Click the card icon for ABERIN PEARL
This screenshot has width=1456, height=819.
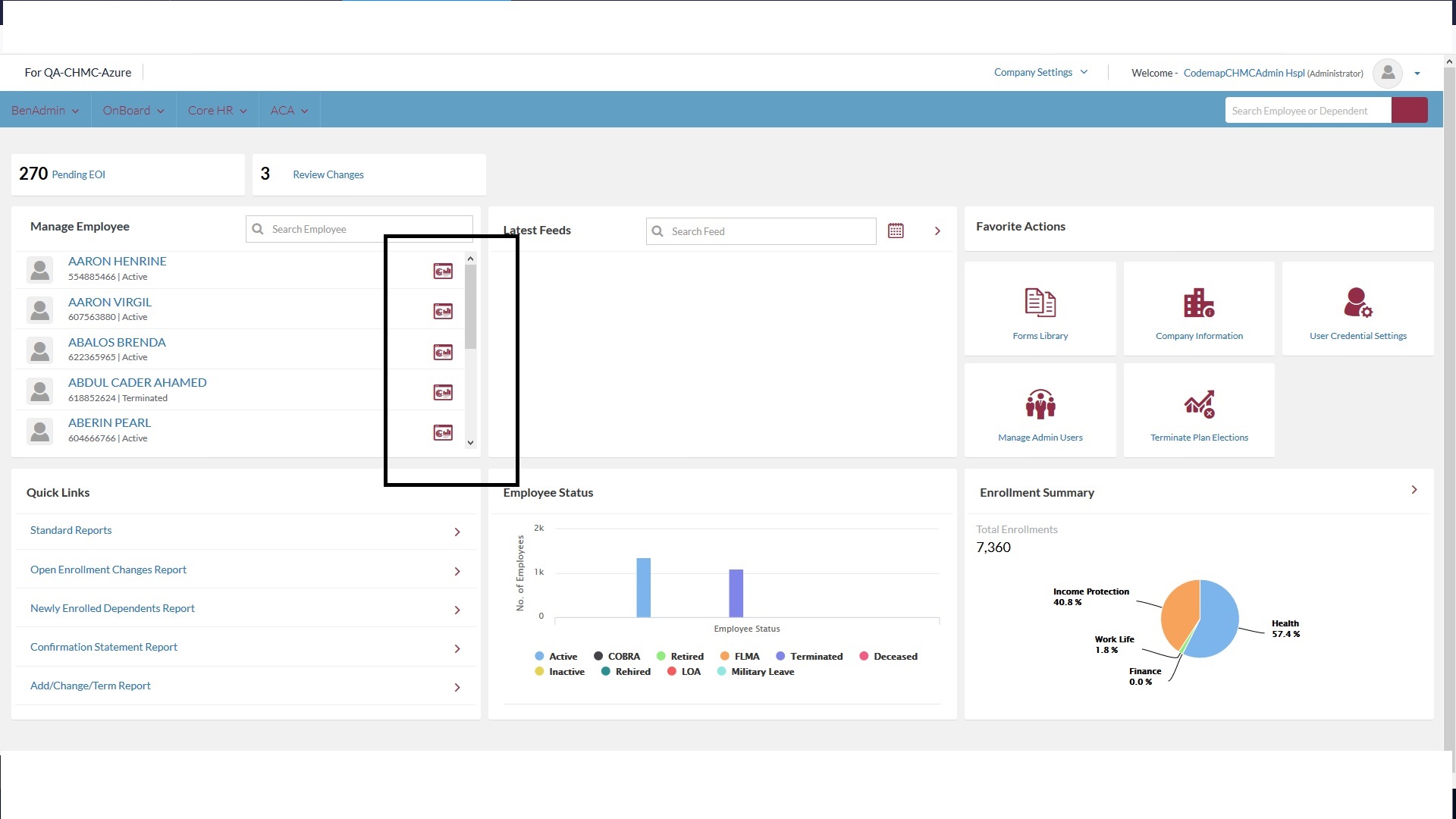(443, 432)
